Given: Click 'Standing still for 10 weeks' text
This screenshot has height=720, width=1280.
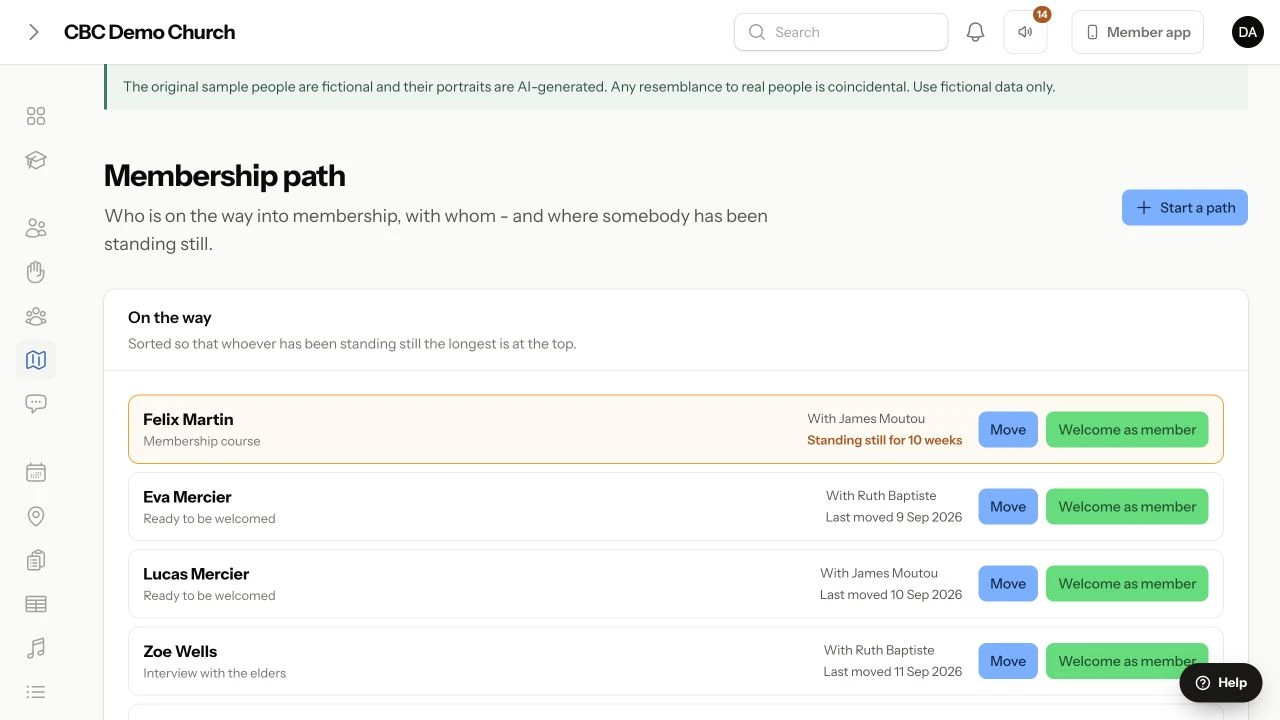Looking at the screenshot, I should 885,440.
